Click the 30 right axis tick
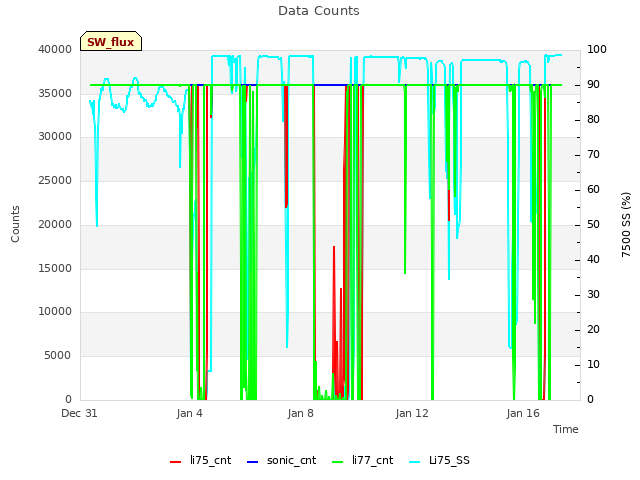 [593, 295]
